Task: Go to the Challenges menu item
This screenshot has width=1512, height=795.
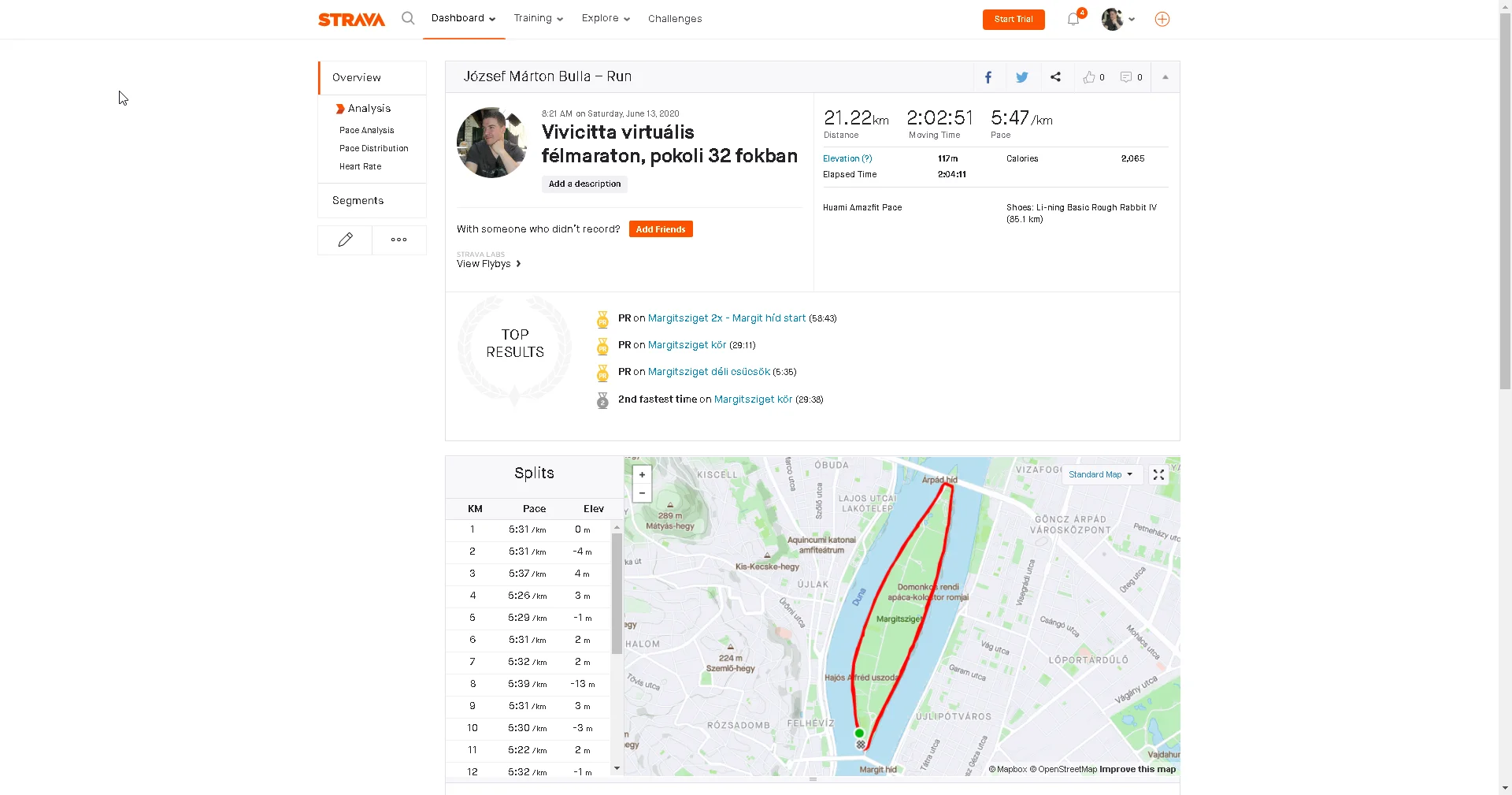Action: [x=675, y=19]
